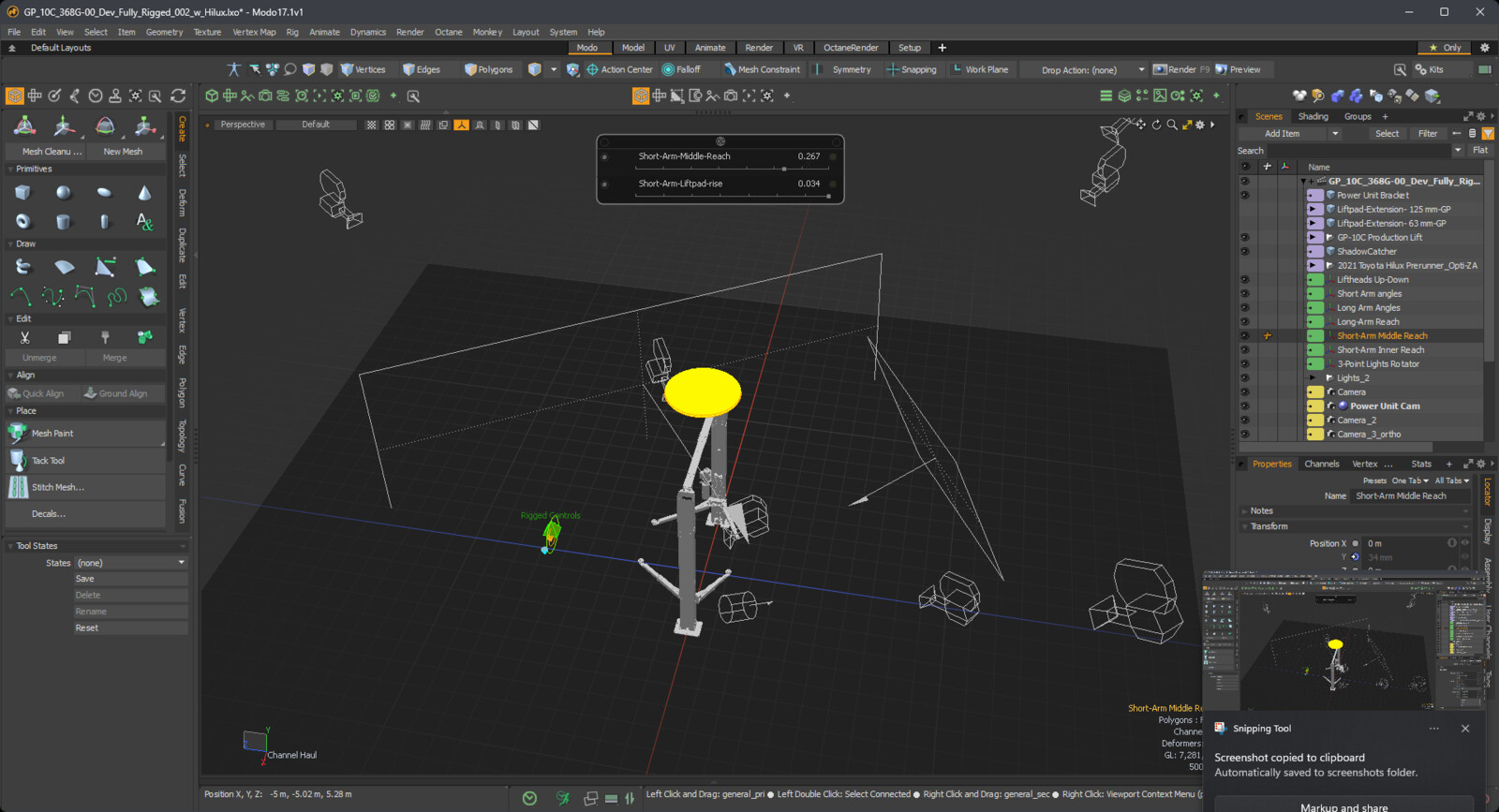Toggle visibility of Long-Arm Reach
The height and width of the screenshot is (812, 1499).
click(x=1245, y=322)
